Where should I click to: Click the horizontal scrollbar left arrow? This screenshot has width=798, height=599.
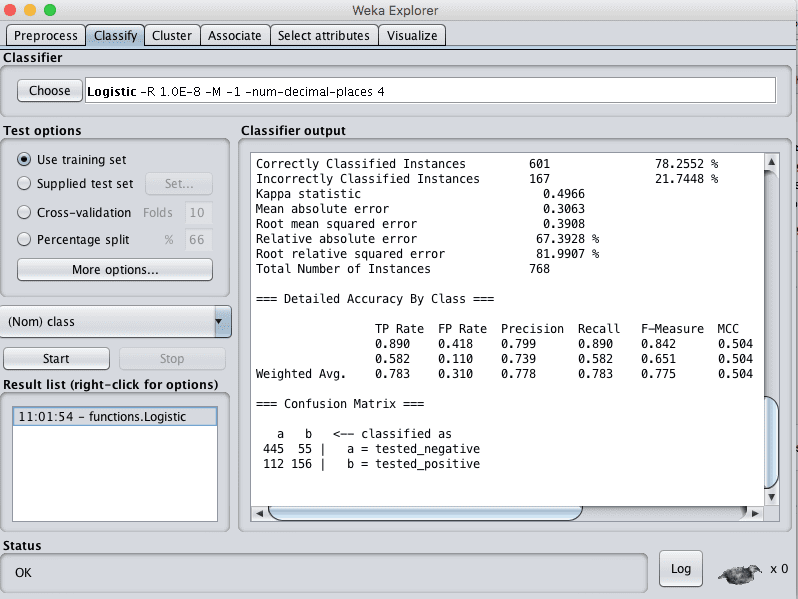260,514
